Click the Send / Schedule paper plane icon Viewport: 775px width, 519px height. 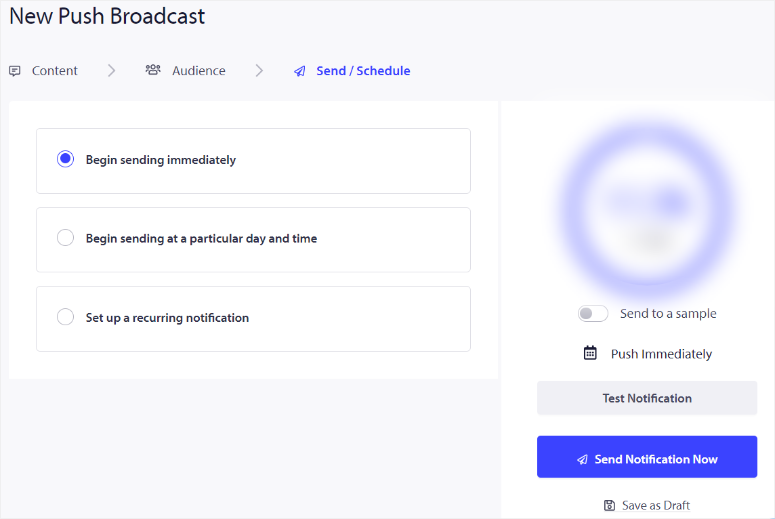pyautogui.click(x=300, y=72)
